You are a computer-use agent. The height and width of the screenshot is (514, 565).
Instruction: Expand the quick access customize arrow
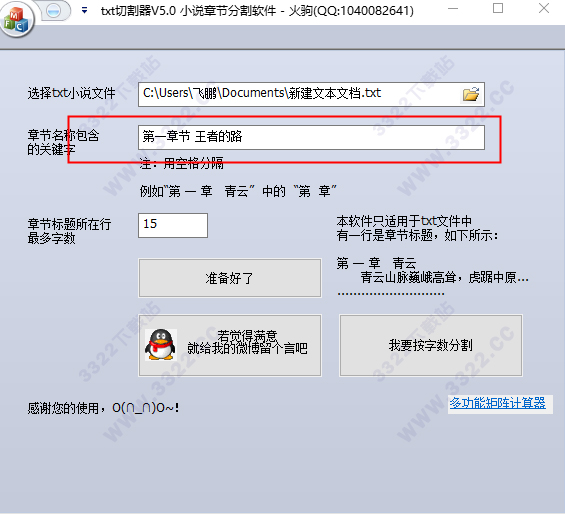click(x=84, y=11)
